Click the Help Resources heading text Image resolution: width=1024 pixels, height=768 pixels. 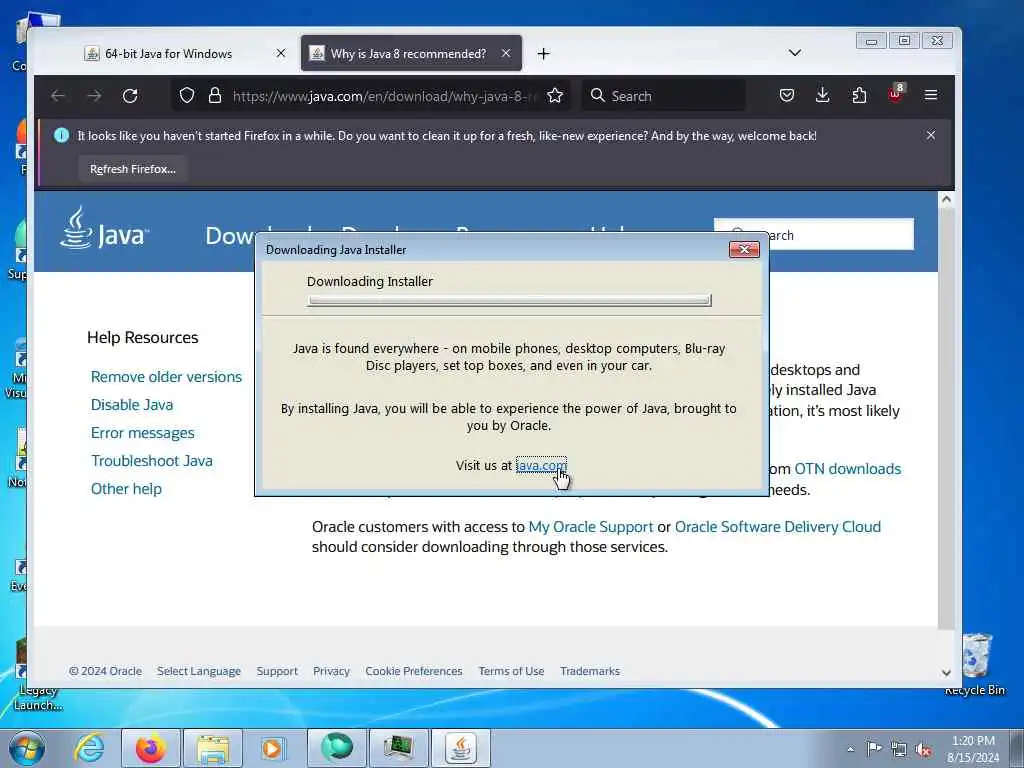coord(142,338)
